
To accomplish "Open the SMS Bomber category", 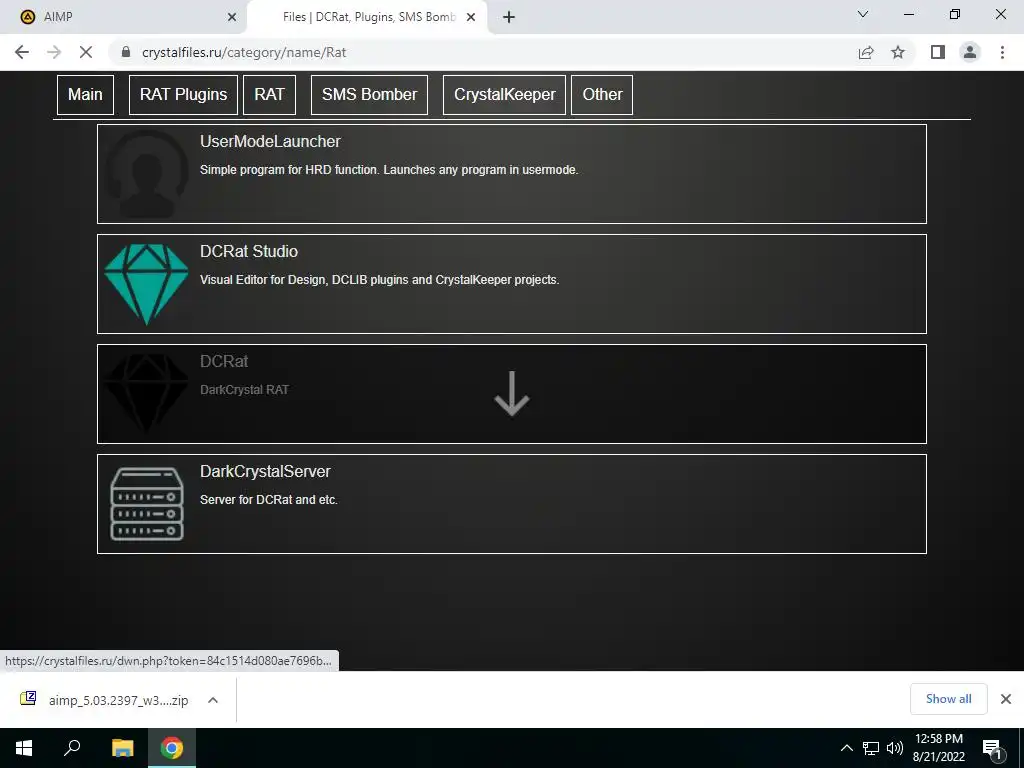I will point(370,95).
